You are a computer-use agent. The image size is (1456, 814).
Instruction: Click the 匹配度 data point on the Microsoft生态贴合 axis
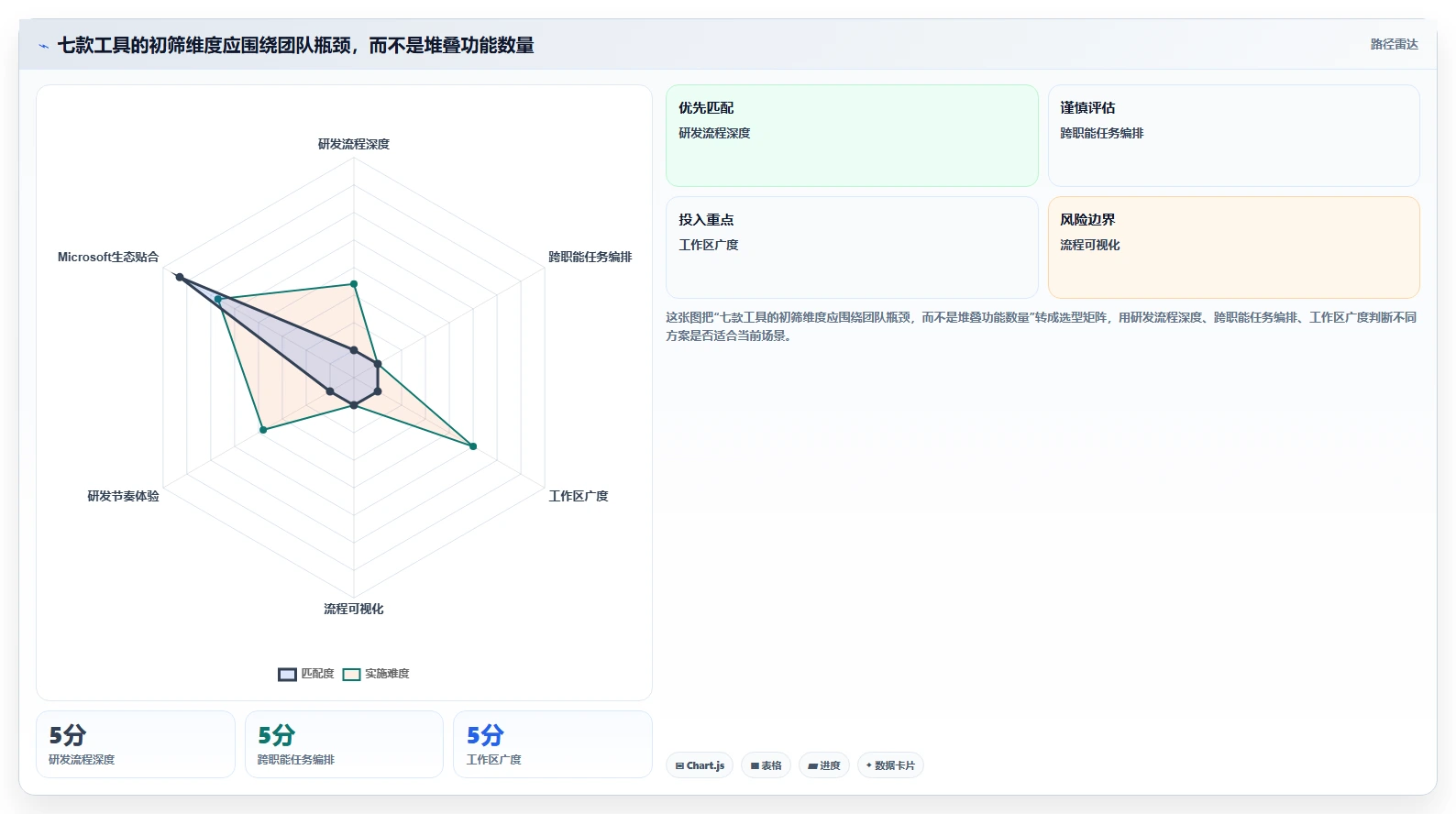point(180,277)
